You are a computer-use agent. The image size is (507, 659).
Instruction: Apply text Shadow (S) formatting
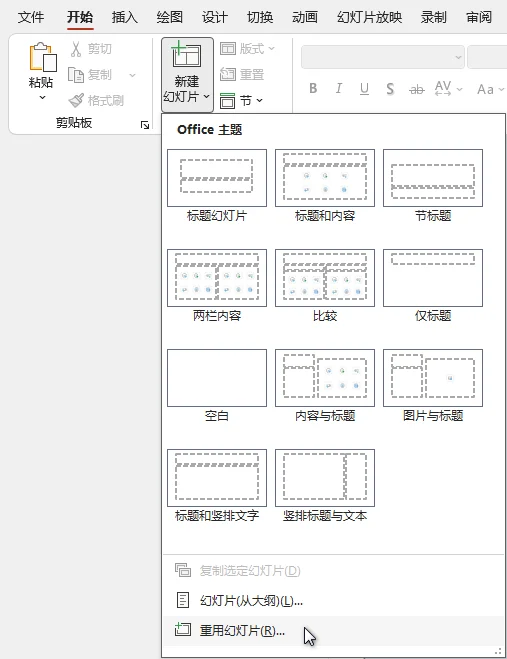click(390, 89)
